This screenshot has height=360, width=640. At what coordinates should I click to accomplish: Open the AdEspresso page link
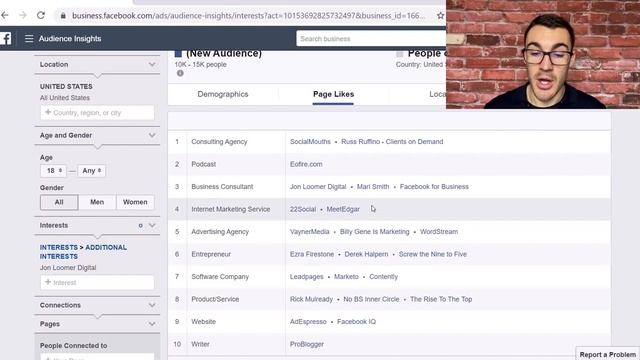click(308, 321)
